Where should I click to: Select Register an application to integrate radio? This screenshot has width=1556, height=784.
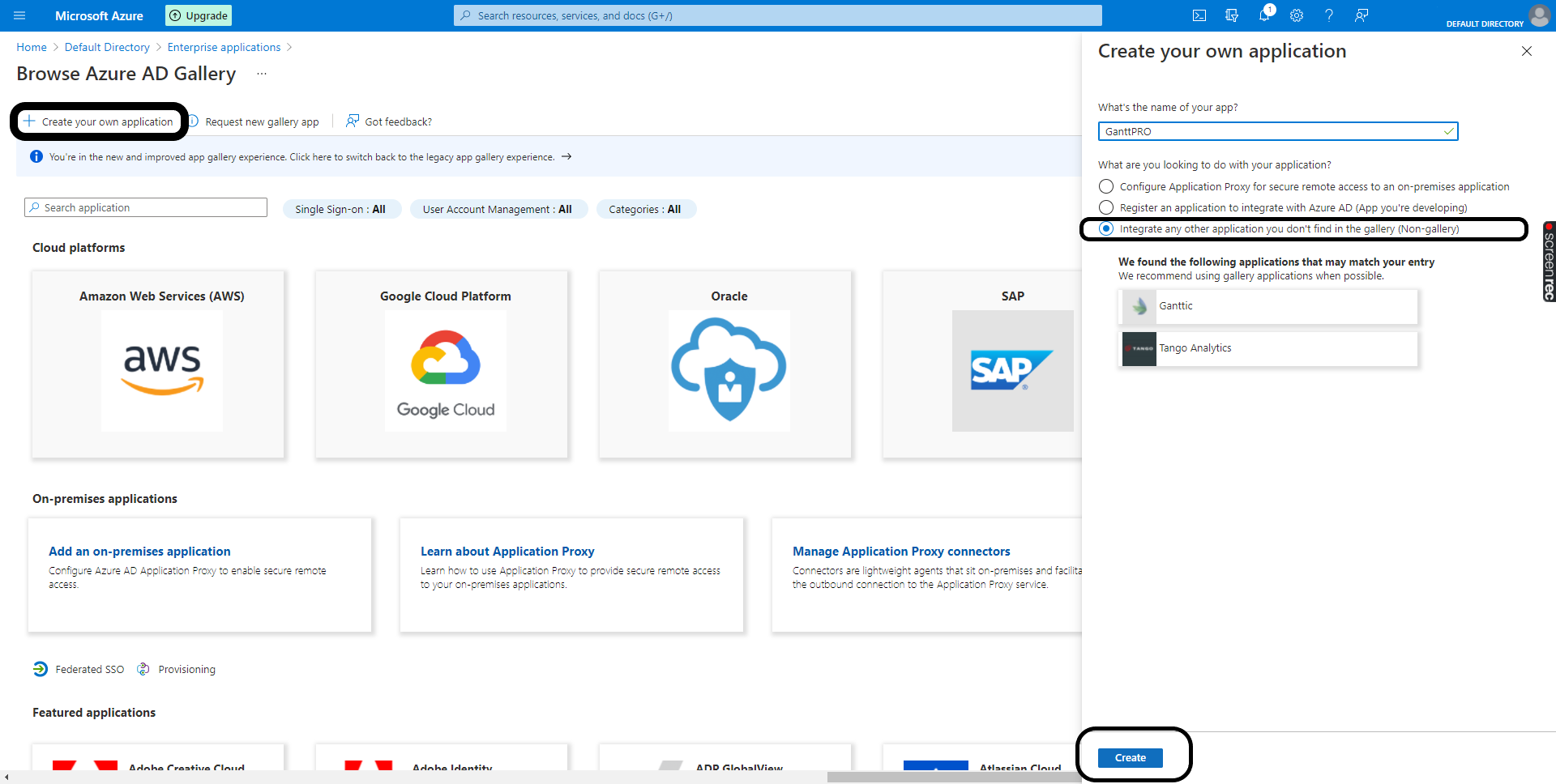coord(1106,207)
